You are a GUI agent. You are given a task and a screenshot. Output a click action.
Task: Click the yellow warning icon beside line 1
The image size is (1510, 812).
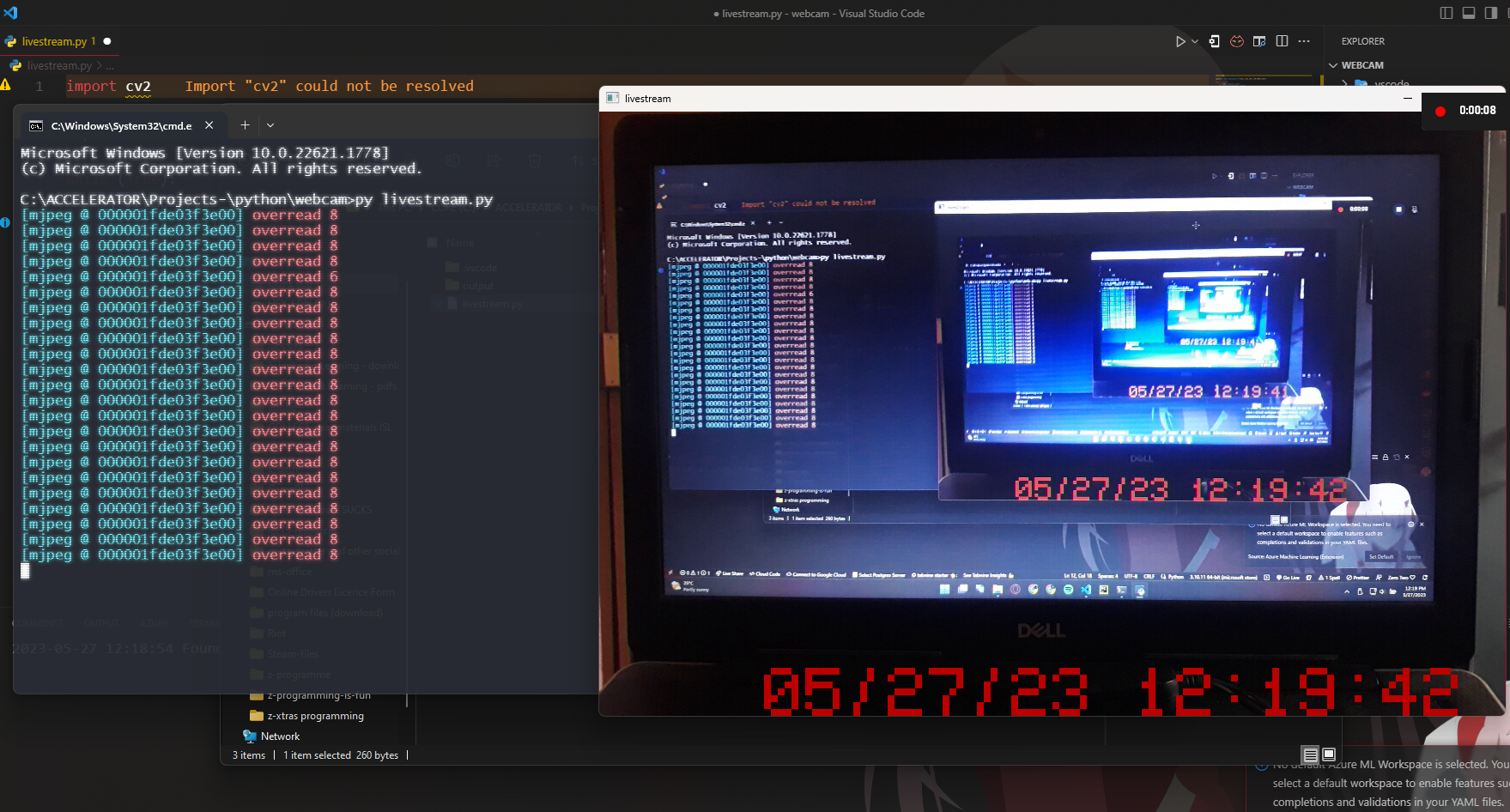click(x=5, y=85)
